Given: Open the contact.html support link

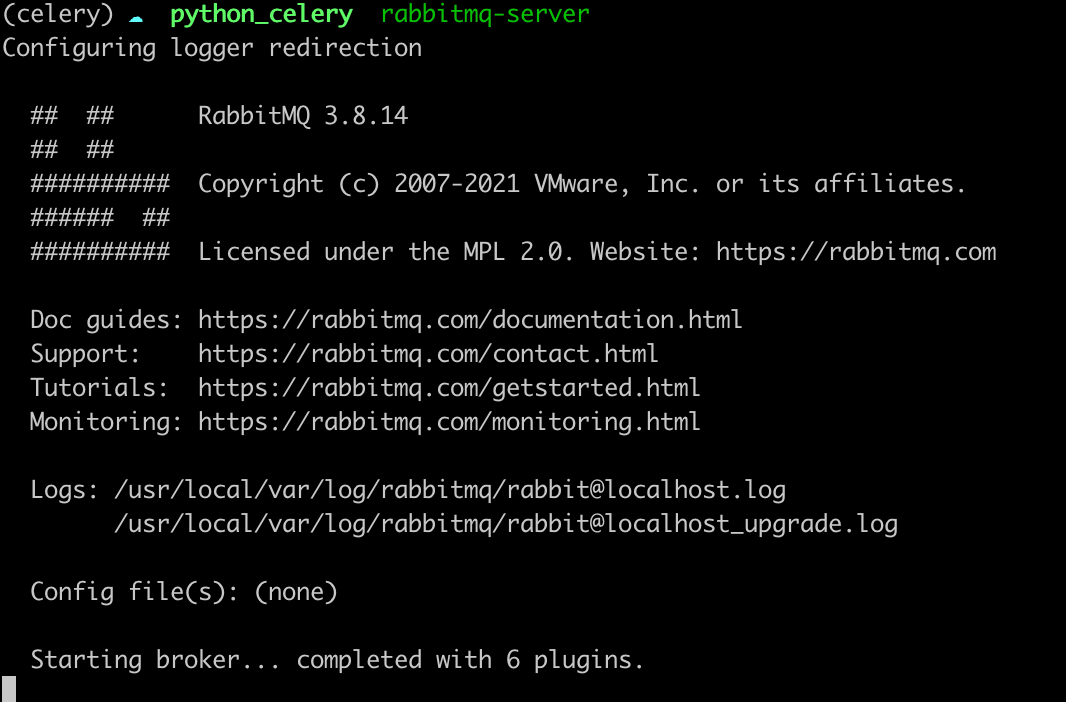Looking at the screenshot, I should point(428,353).
